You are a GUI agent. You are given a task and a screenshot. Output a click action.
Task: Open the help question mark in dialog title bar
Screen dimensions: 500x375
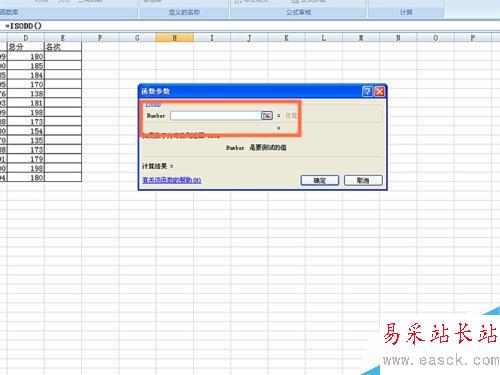pos(367,91)
